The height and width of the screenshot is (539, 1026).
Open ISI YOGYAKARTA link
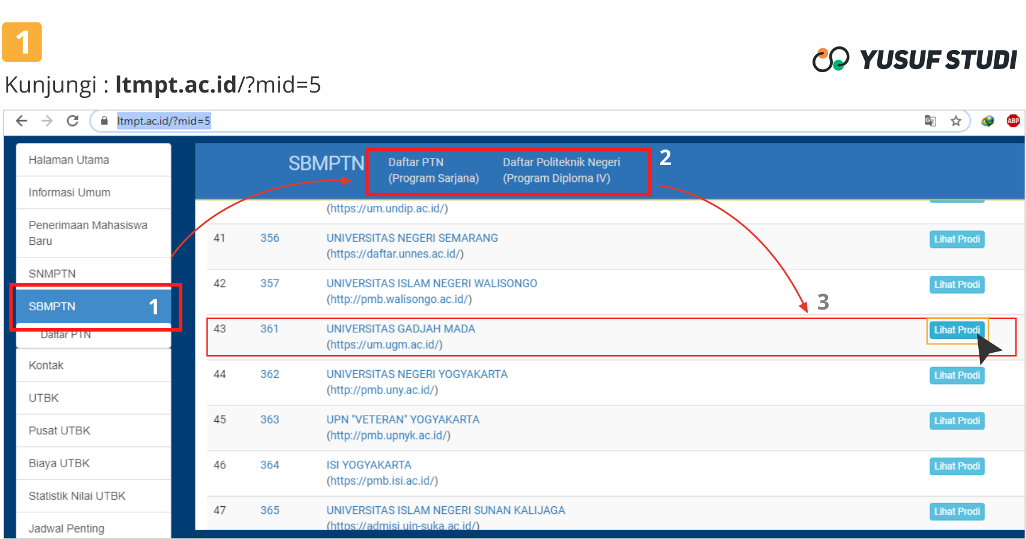point(369,465)
